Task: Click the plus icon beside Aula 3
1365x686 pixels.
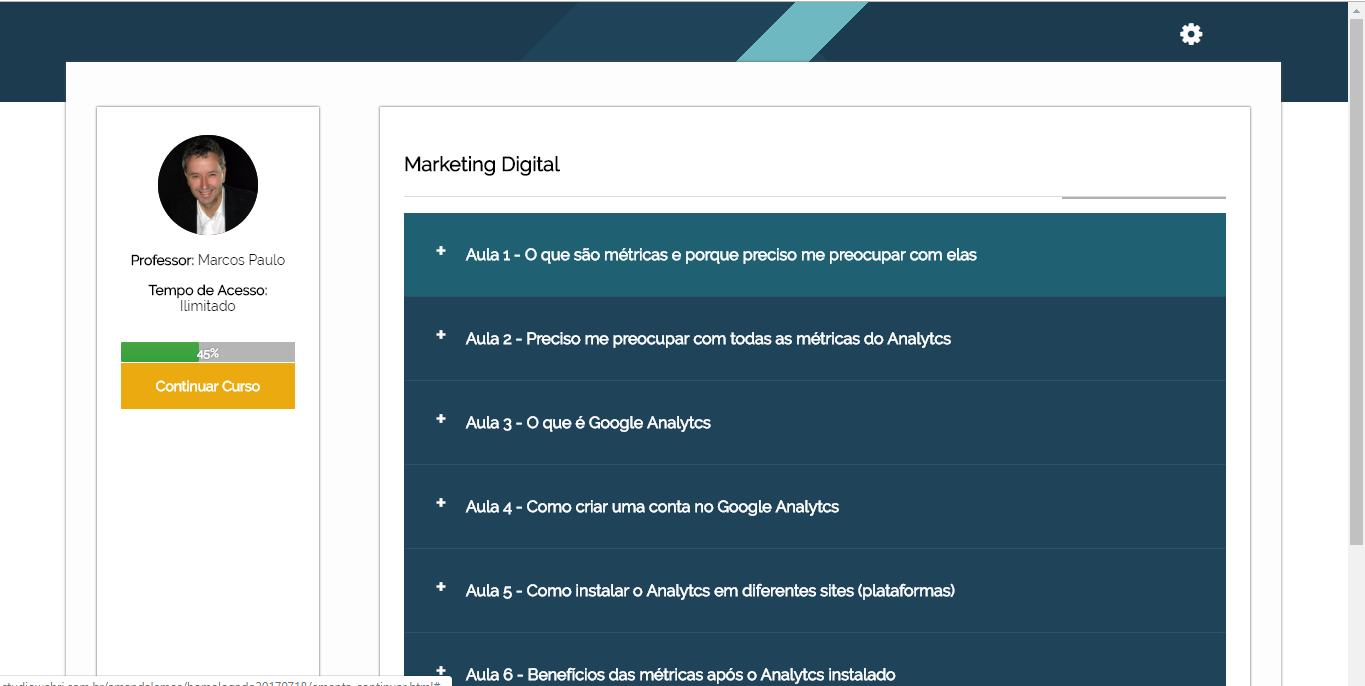Action: coord(441,419)
